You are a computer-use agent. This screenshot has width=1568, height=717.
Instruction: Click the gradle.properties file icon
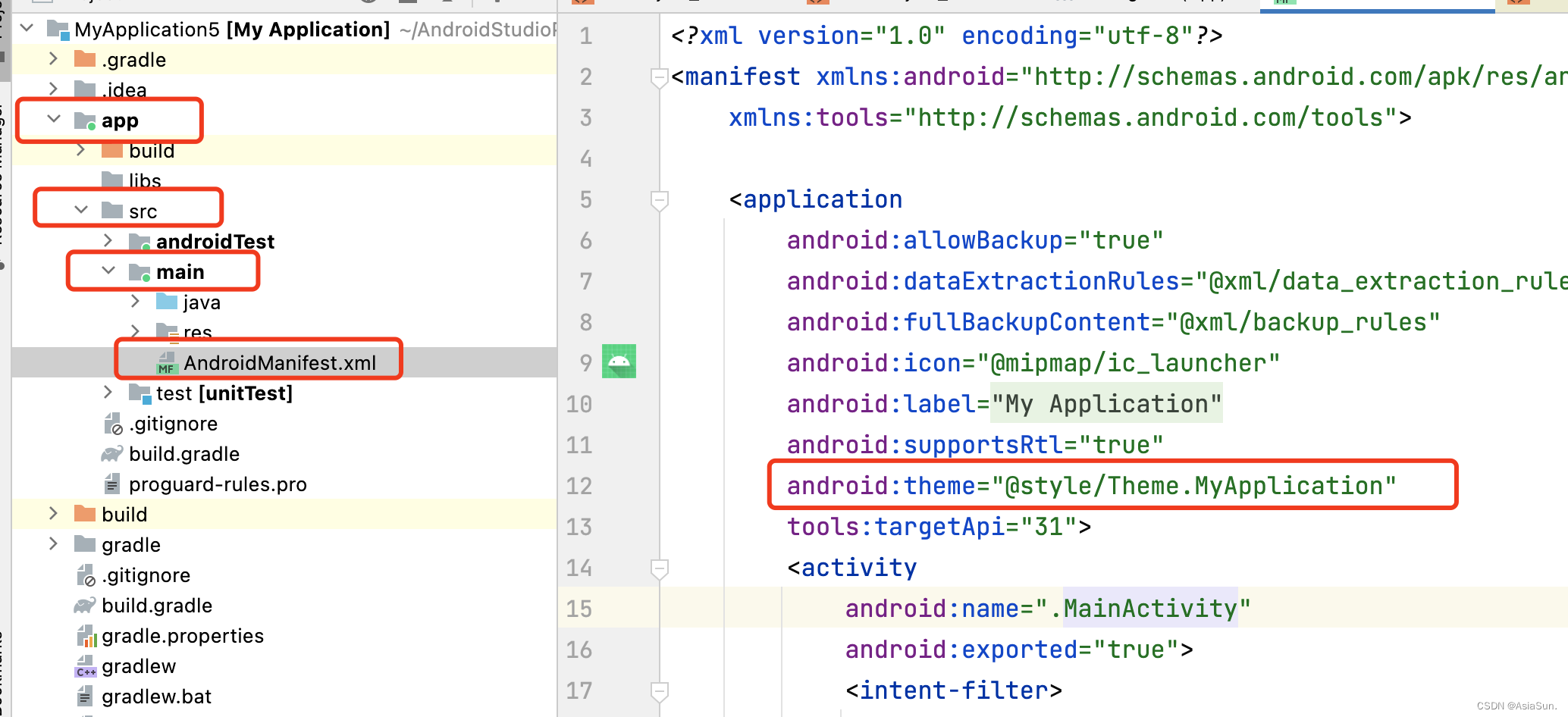86,636
